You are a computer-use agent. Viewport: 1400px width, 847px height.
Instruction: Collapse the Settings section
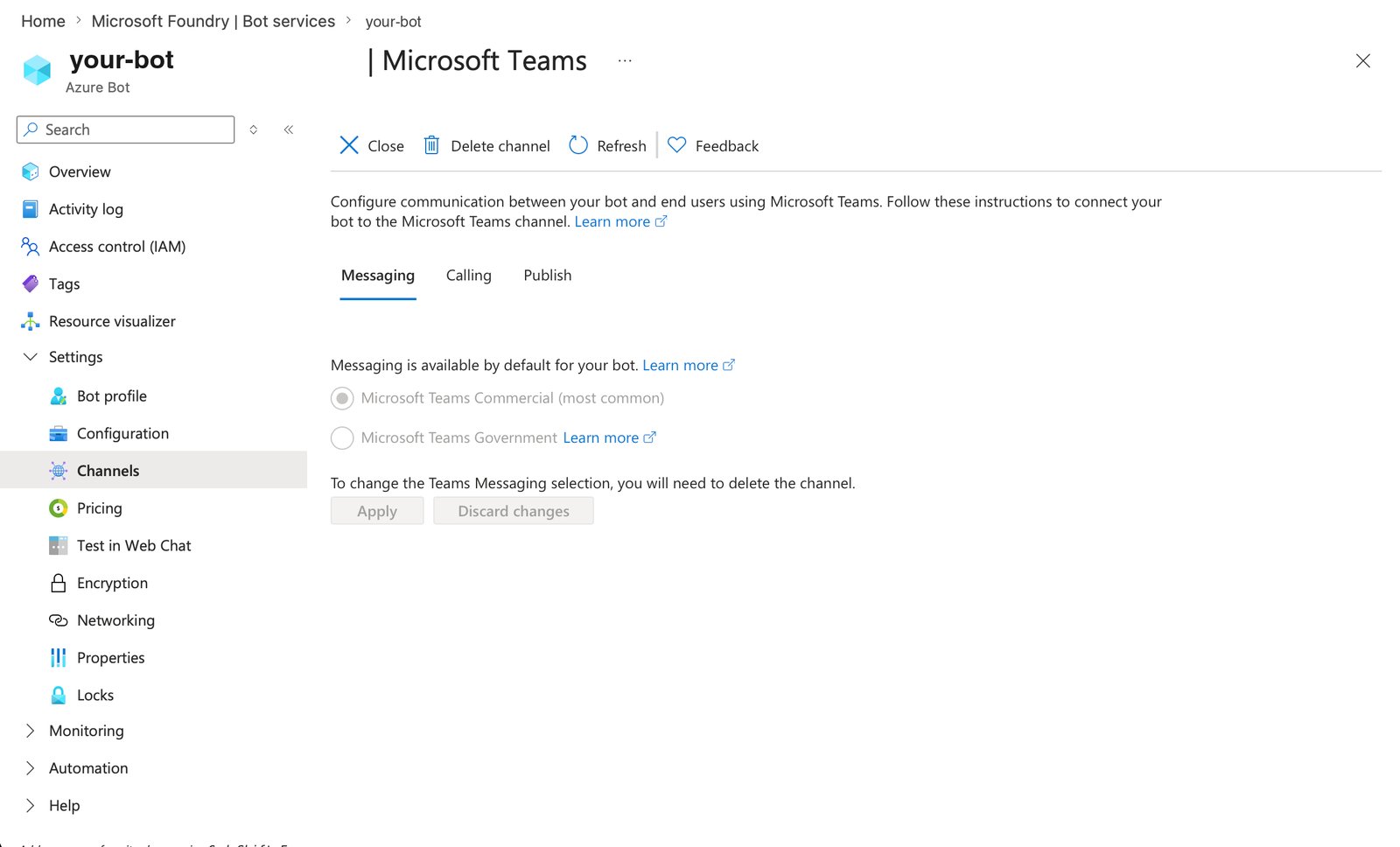pos(31,357)
